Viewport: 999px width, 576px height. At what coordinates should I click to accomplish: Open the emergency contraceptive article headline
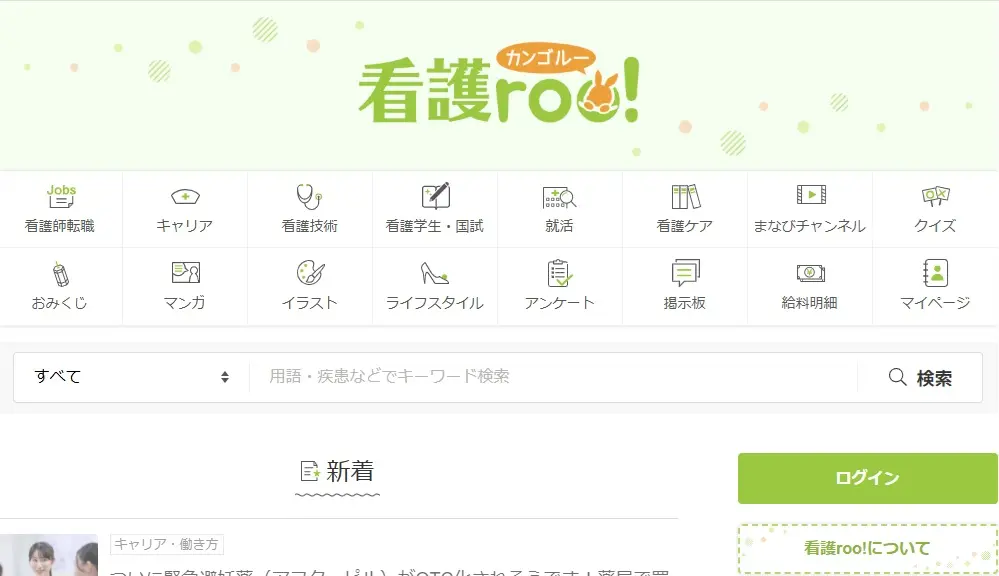(389, 572)
